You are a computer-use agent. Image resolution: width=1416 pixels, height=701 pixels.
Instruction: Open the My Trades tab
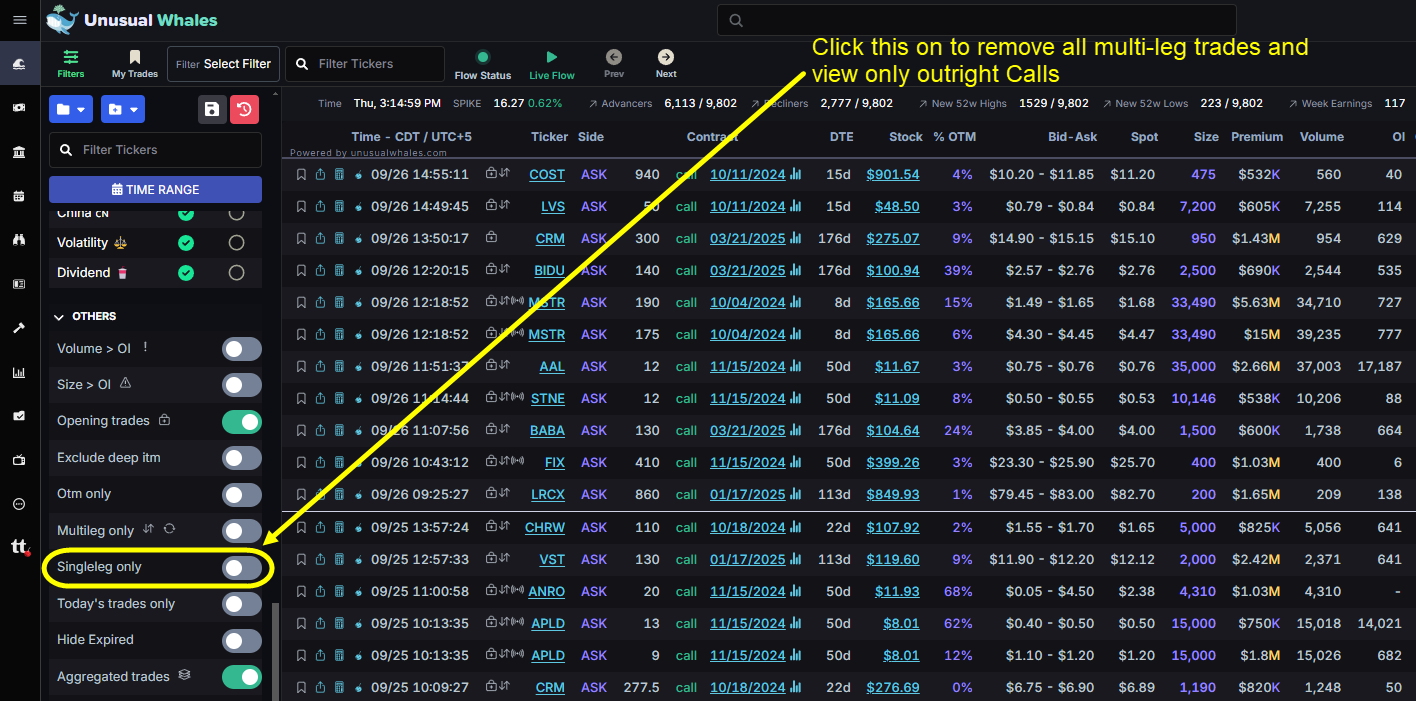(135, 64)
